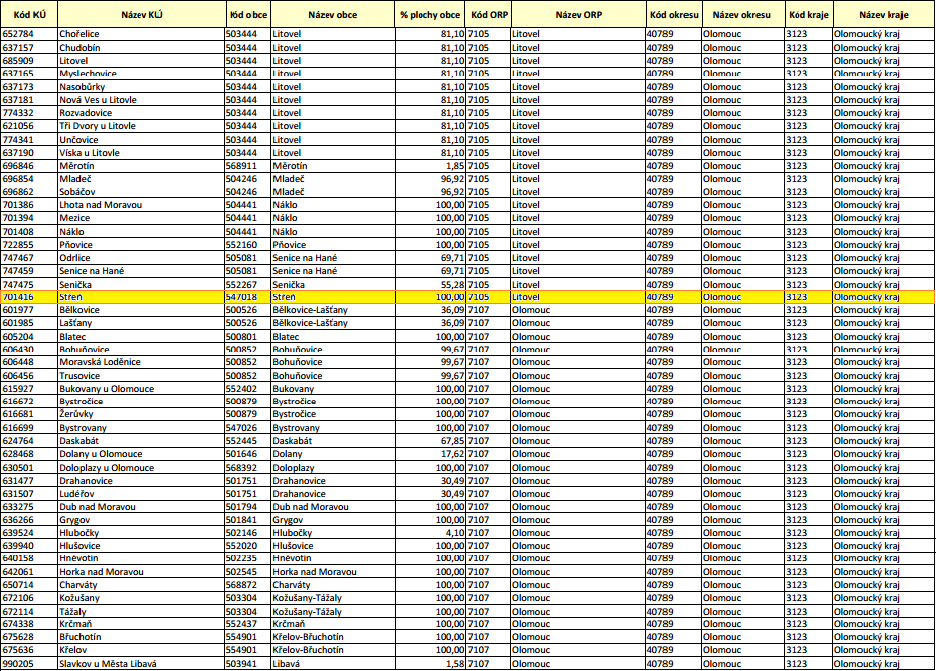Click the "Trusovice" cell
Screen dimensions: 936x671
(141, 375)
